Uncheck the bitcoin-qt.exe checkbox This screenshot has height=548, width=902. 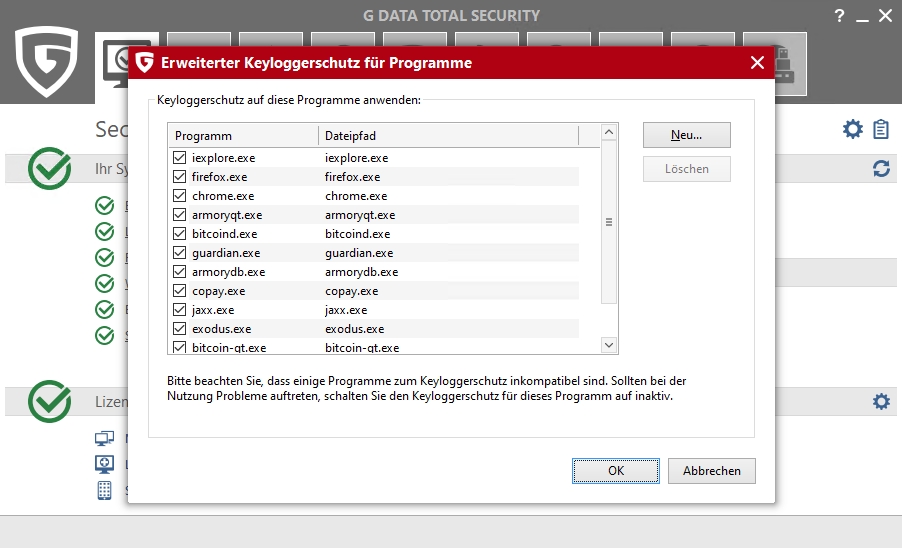[179, 347]
